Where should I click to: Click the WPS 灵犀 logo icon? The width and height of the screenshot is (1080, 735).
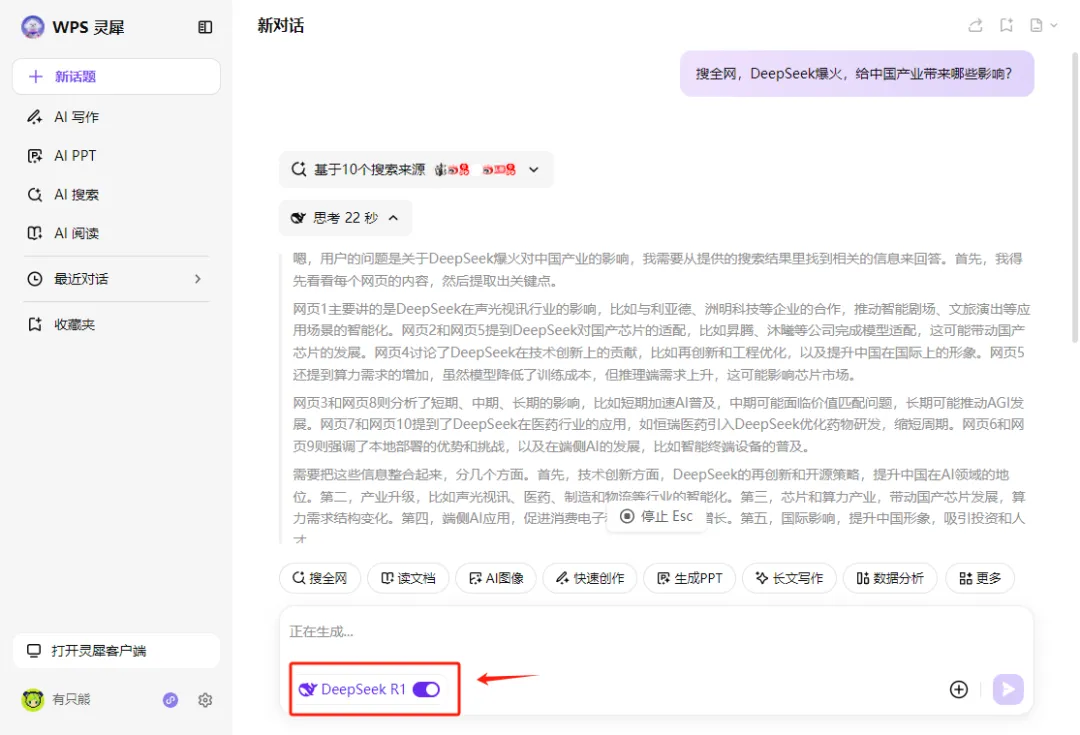coord(32,27)
